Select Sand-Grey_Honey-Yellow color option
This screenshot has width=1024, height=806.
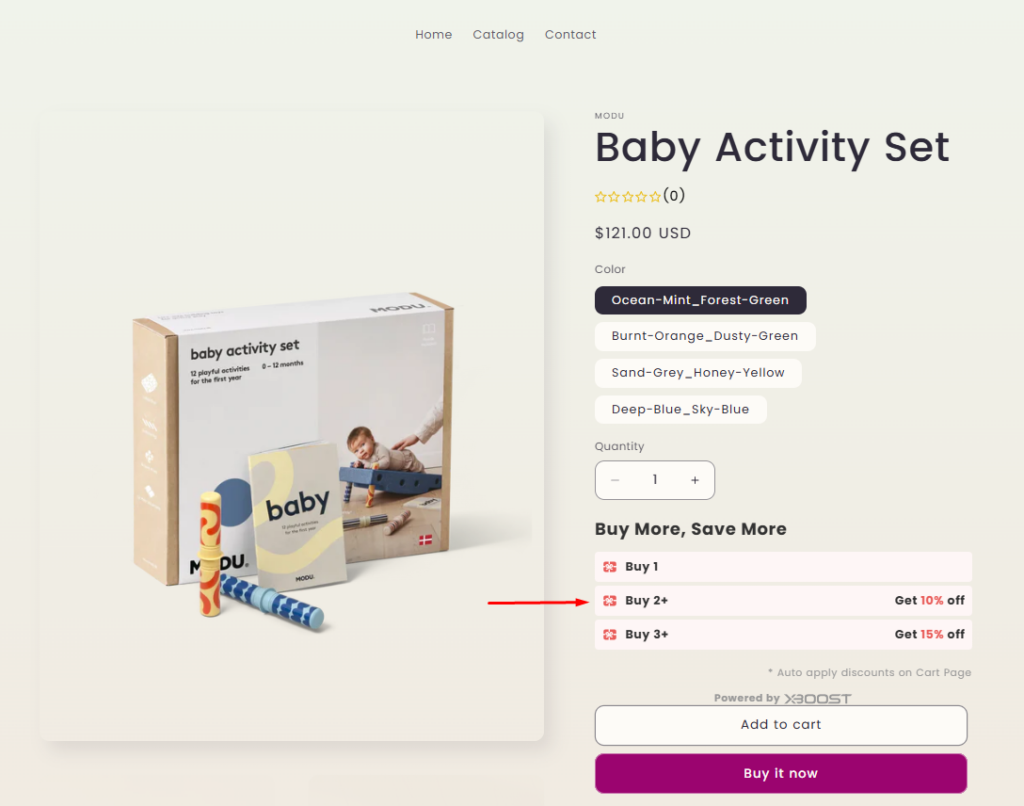coord(698,373)
